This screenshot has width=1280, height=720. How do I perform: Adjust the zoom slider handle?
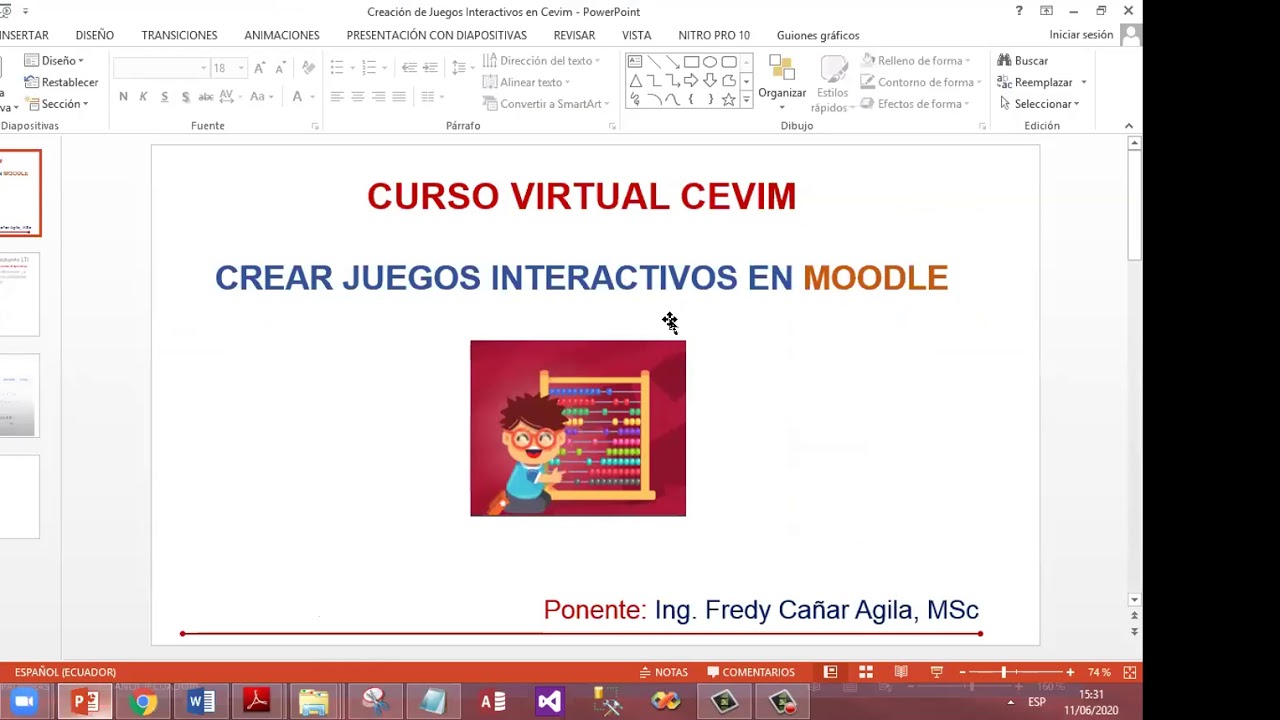(x=1003, y=672)
